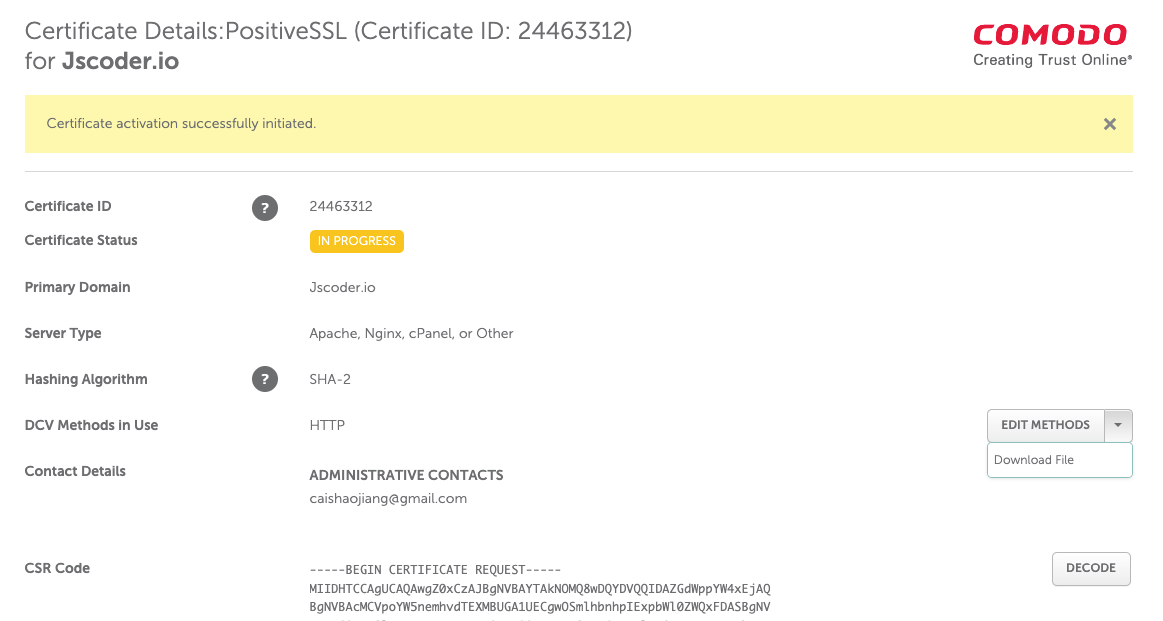1163x621 pixels.
Task: Click the certificate ID value 24463312
Action: (340, 206)
